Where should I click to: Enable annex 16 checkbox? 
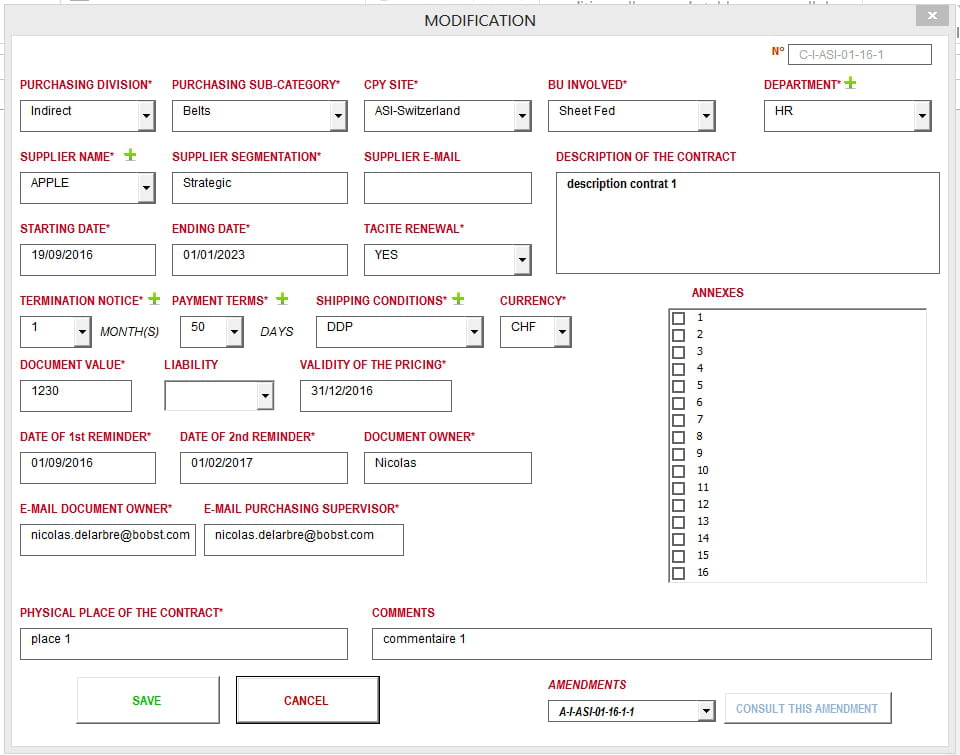[679, 573]
